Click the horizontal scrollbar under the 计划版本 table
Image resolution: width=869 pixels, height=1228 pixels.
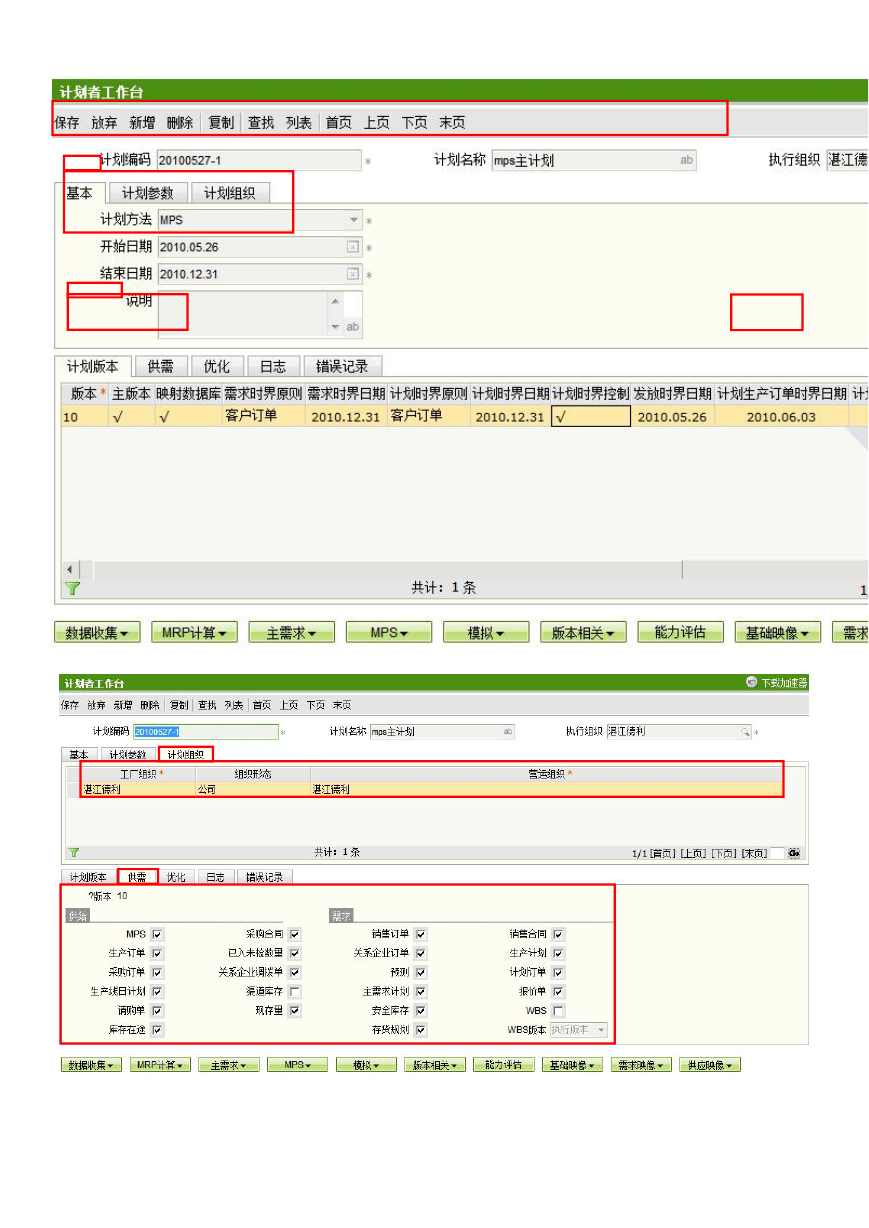click(388, 569)
